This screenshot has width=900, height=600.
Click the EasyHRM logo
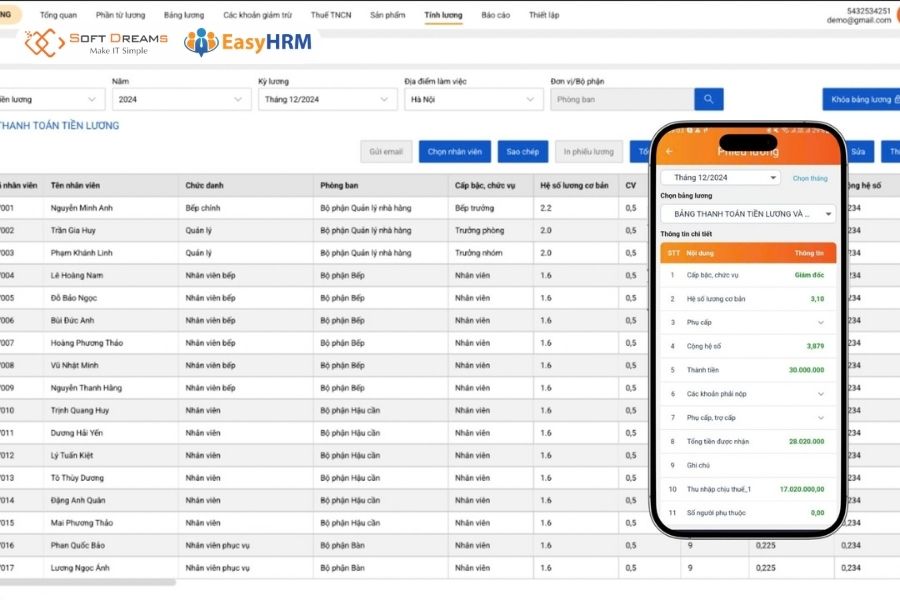coord(247,42)
